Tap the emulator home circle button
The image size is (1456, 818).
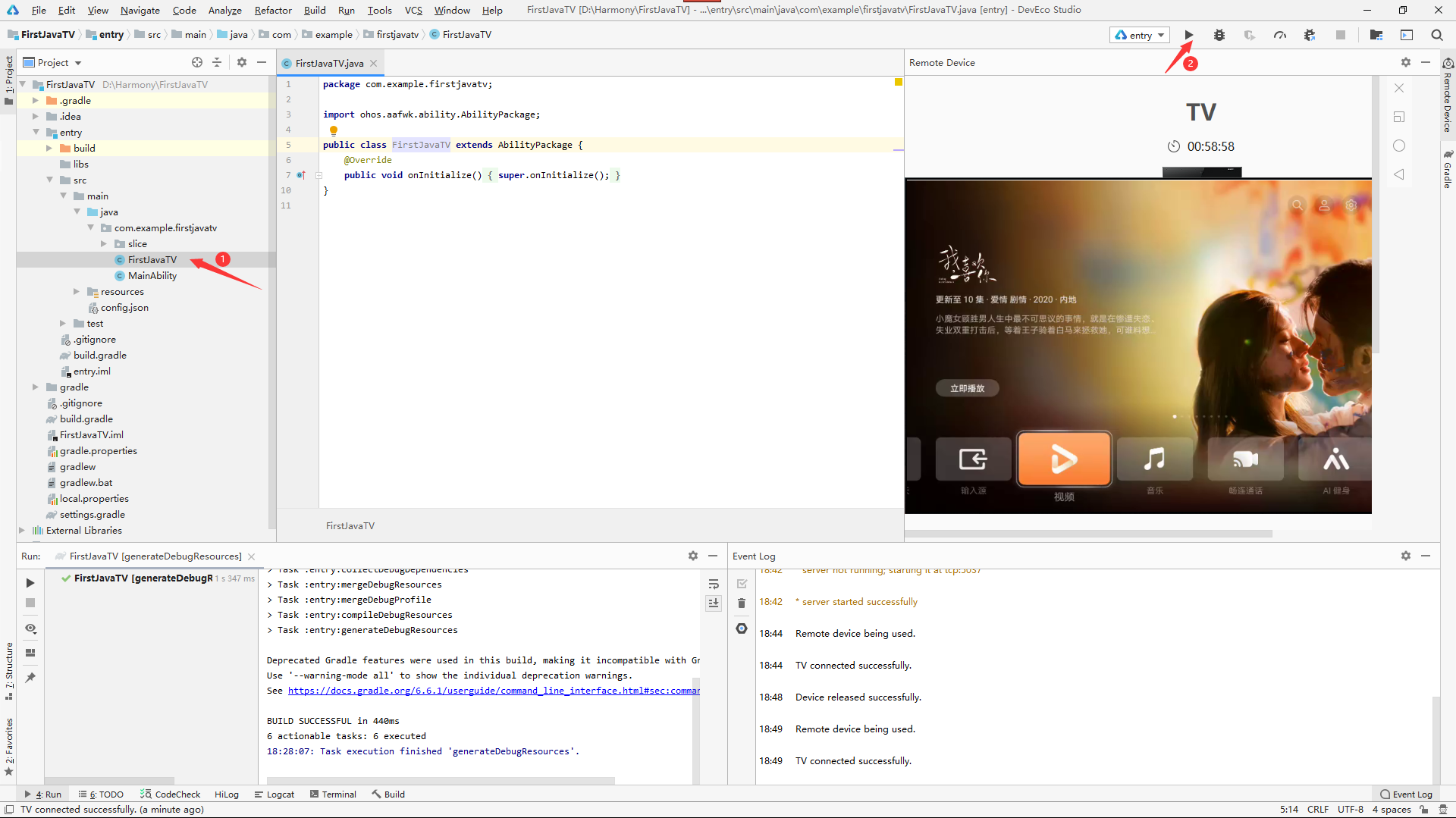(x=1399, y=146)
